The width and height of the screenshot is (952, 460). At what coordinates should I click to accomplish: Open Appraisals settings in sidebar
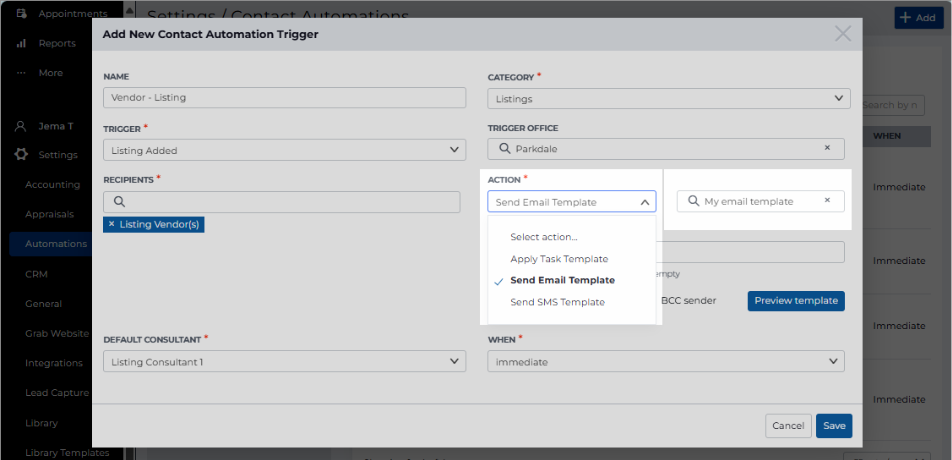(49, 214)
